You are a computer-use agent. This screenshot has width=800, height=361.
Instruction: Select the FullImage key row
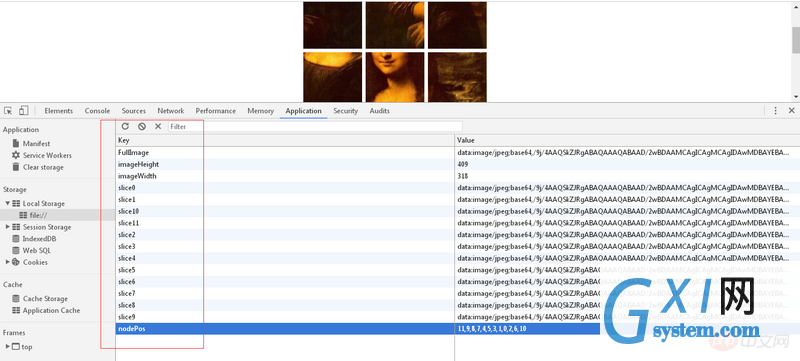[x=285, y=152]
